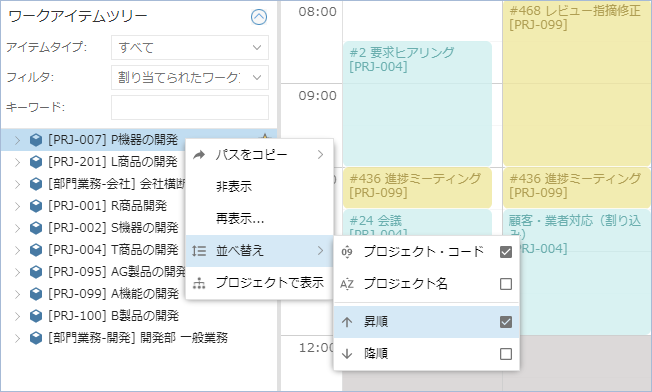
Task: Click the hierarchy icon beside プロジェクトで表示
Action: click(199, 283)
